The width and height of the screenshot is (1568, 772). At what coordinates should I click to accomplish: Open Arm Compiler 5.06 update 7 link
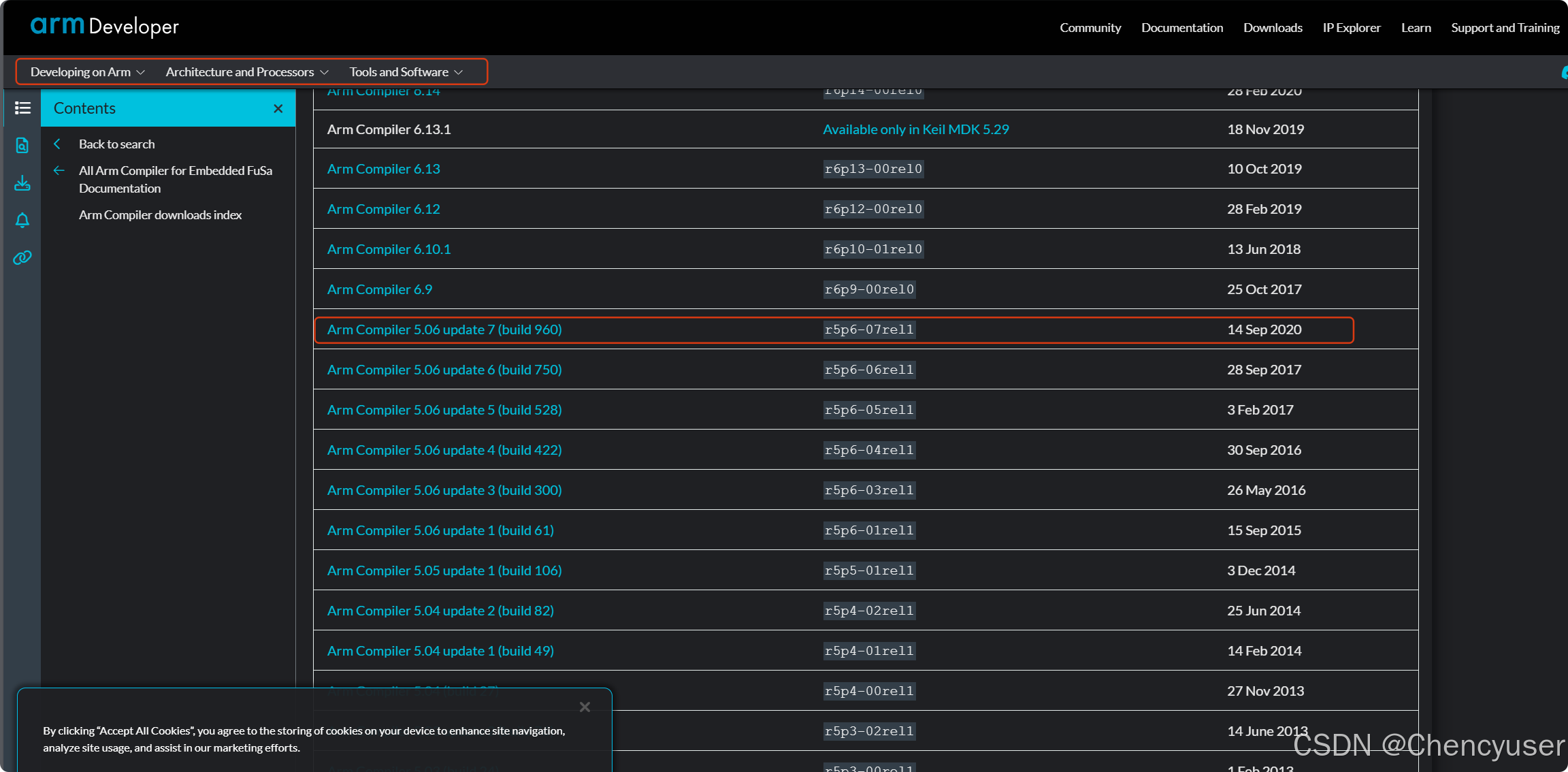pyautogui.click(x=444, y=329)
